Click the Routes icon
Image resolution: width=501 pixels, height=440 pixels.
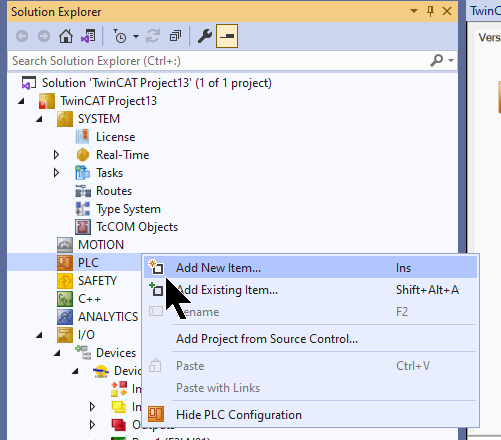[83, 191]
